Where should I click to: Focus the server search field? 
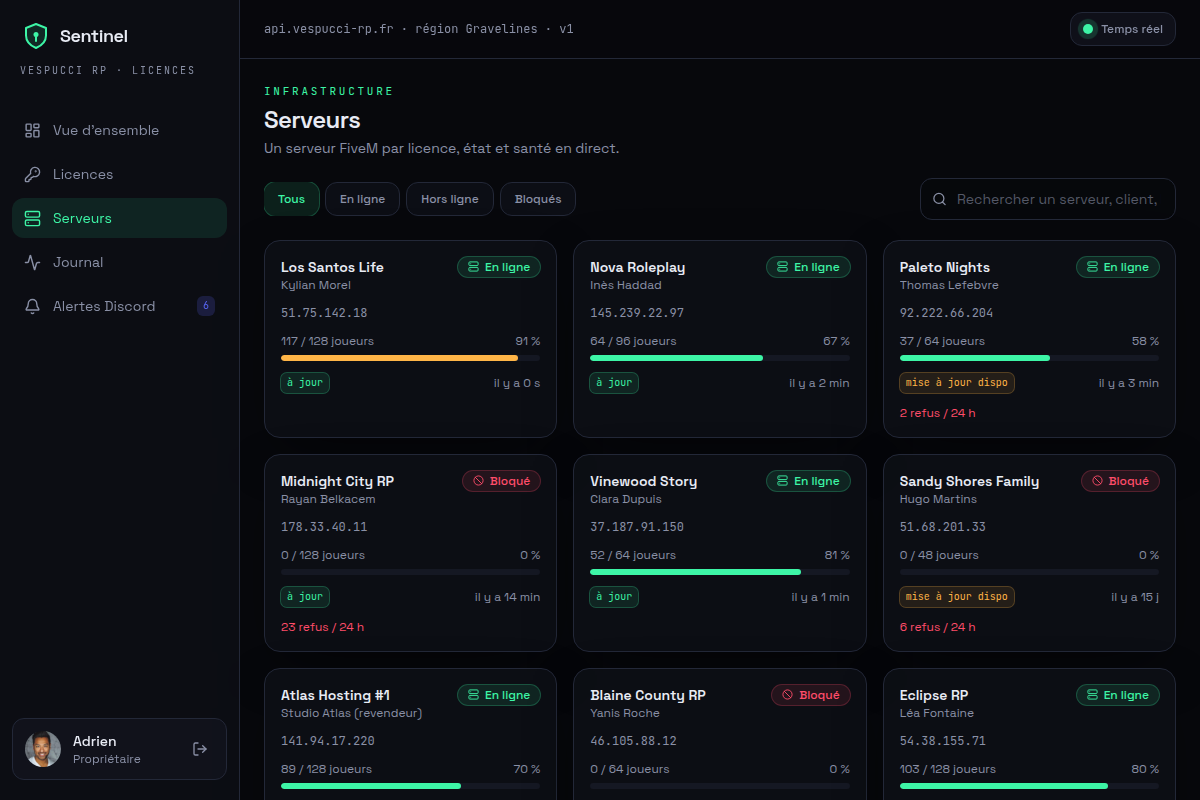pyautogui.click(x=1048, y=199)
